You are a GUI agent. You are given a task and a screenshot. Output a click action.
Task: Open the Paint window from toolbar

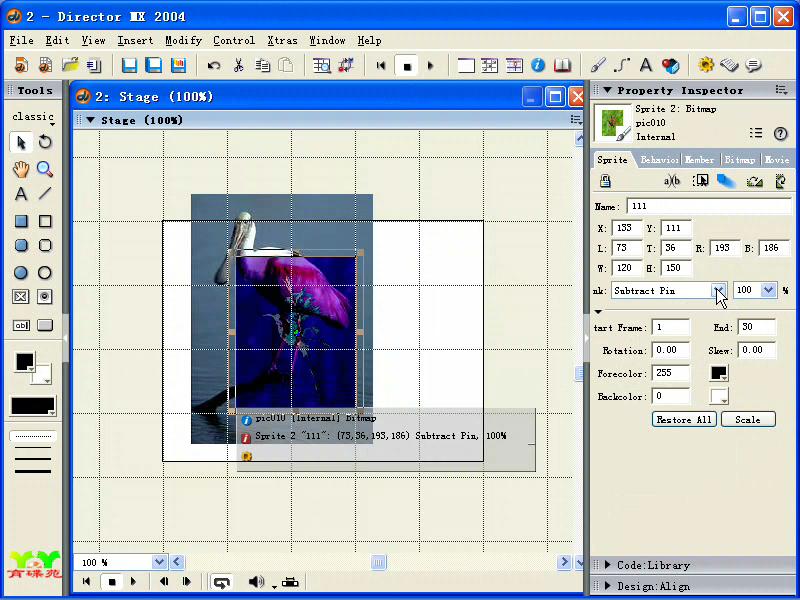coord(597,65)
